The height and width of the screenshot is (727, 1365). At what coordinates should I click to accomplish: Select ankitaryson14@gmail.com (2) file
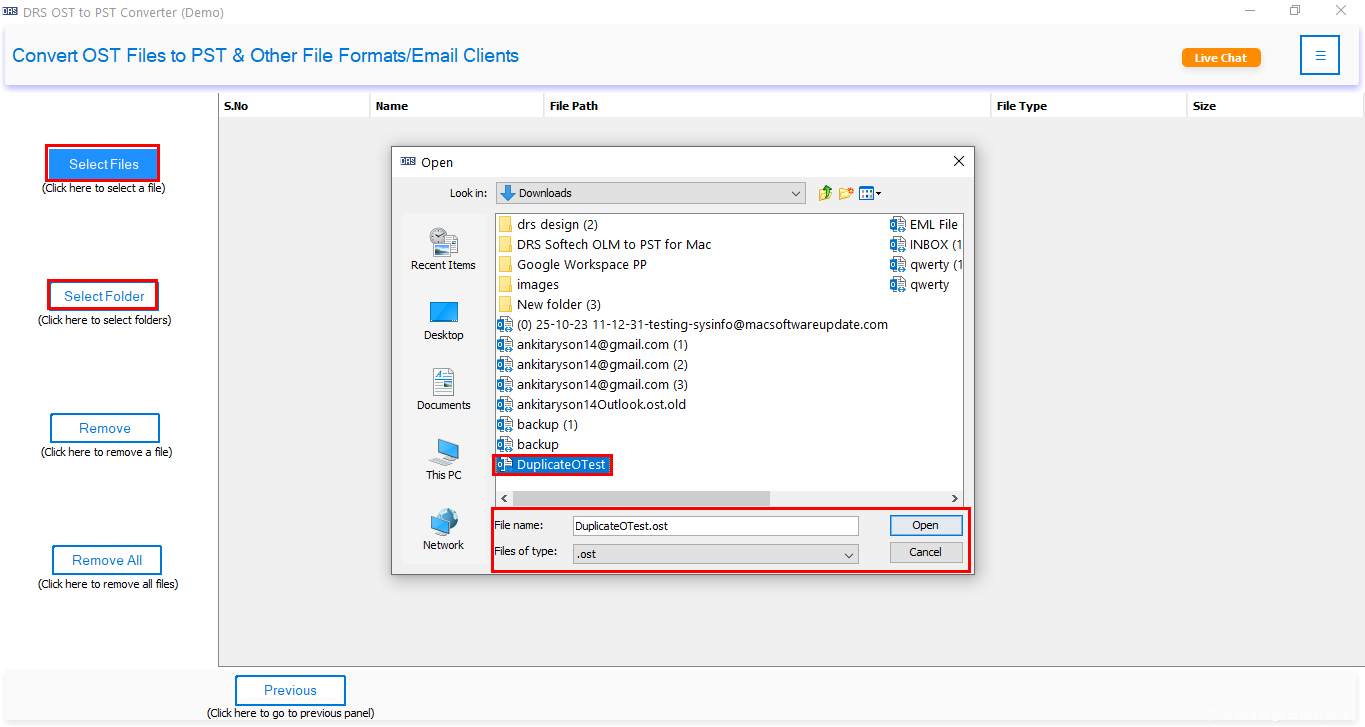point(593,365)
